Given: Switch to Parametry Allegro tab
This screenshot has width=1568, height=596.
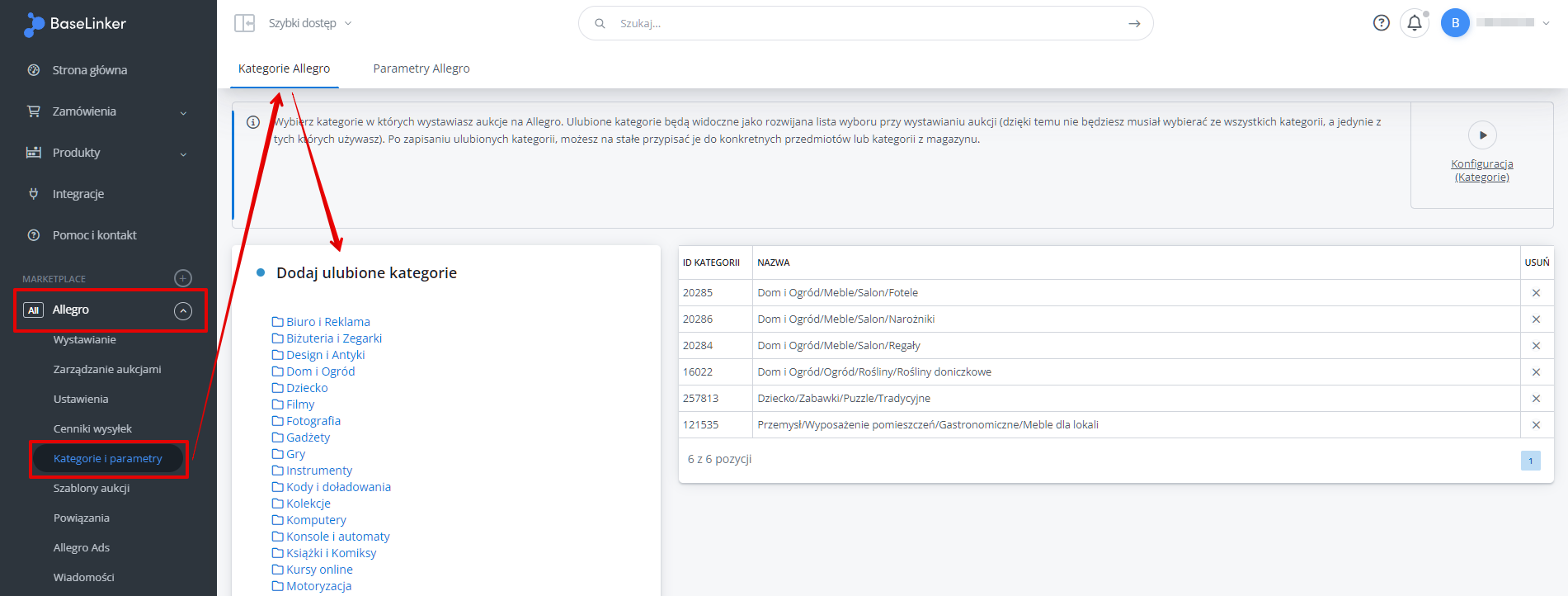Looking at the screenshot, I should pyautogui.click(x=421, y=69).
